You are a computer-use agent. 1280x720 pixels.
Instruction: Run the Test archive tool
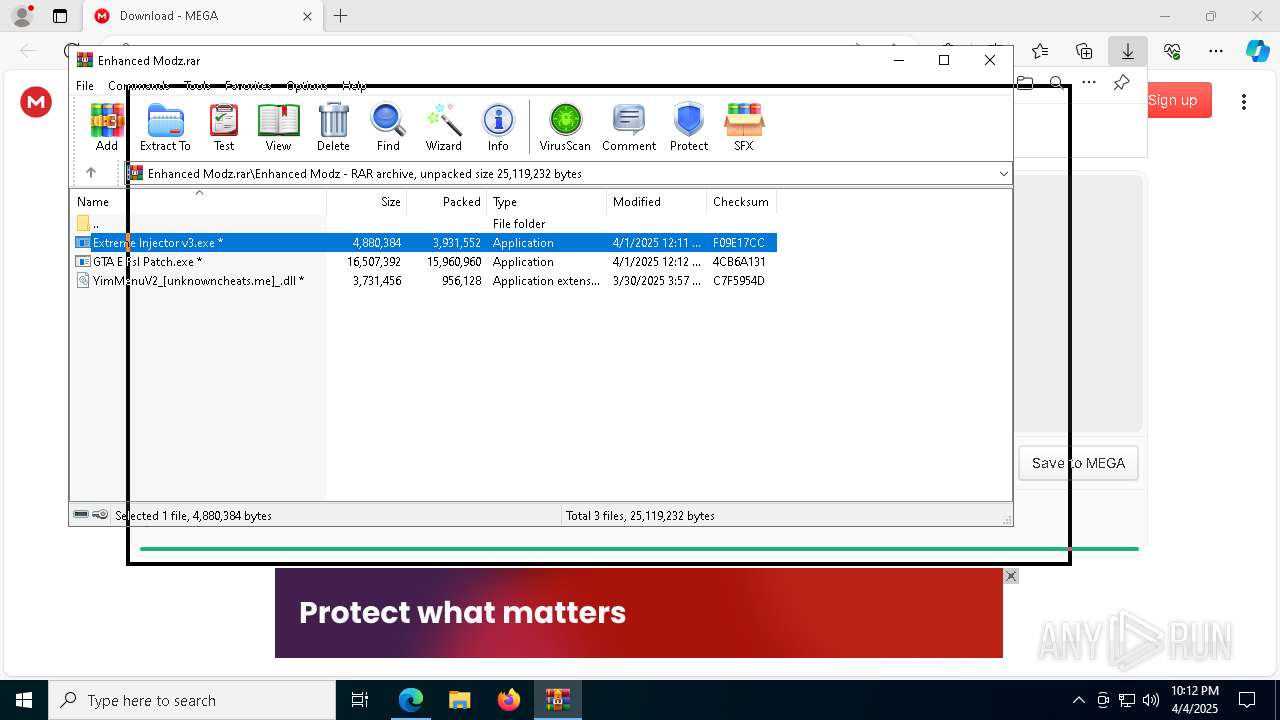click(x=224, y=127)
